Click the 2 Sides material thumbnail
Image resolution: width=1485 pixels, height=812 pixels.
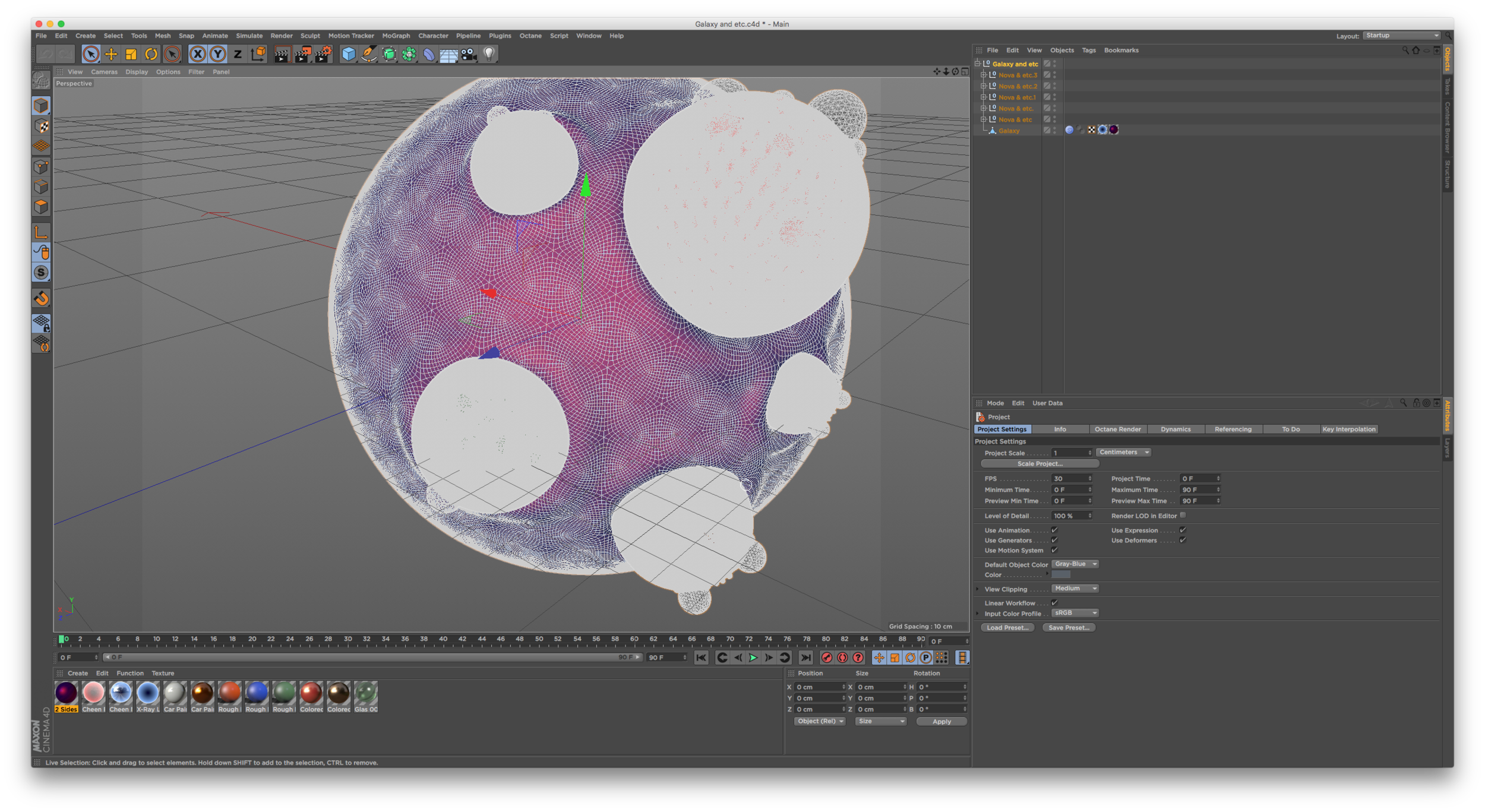(66, 692)
